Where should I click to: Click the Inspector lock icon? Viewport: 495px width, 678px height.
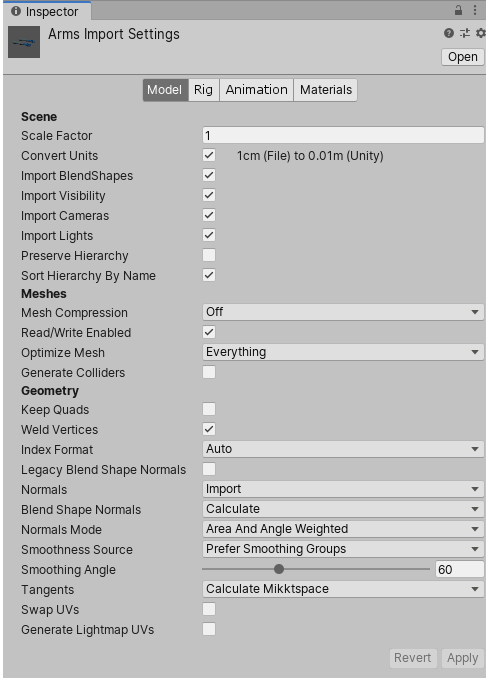[x=458, y=10]
